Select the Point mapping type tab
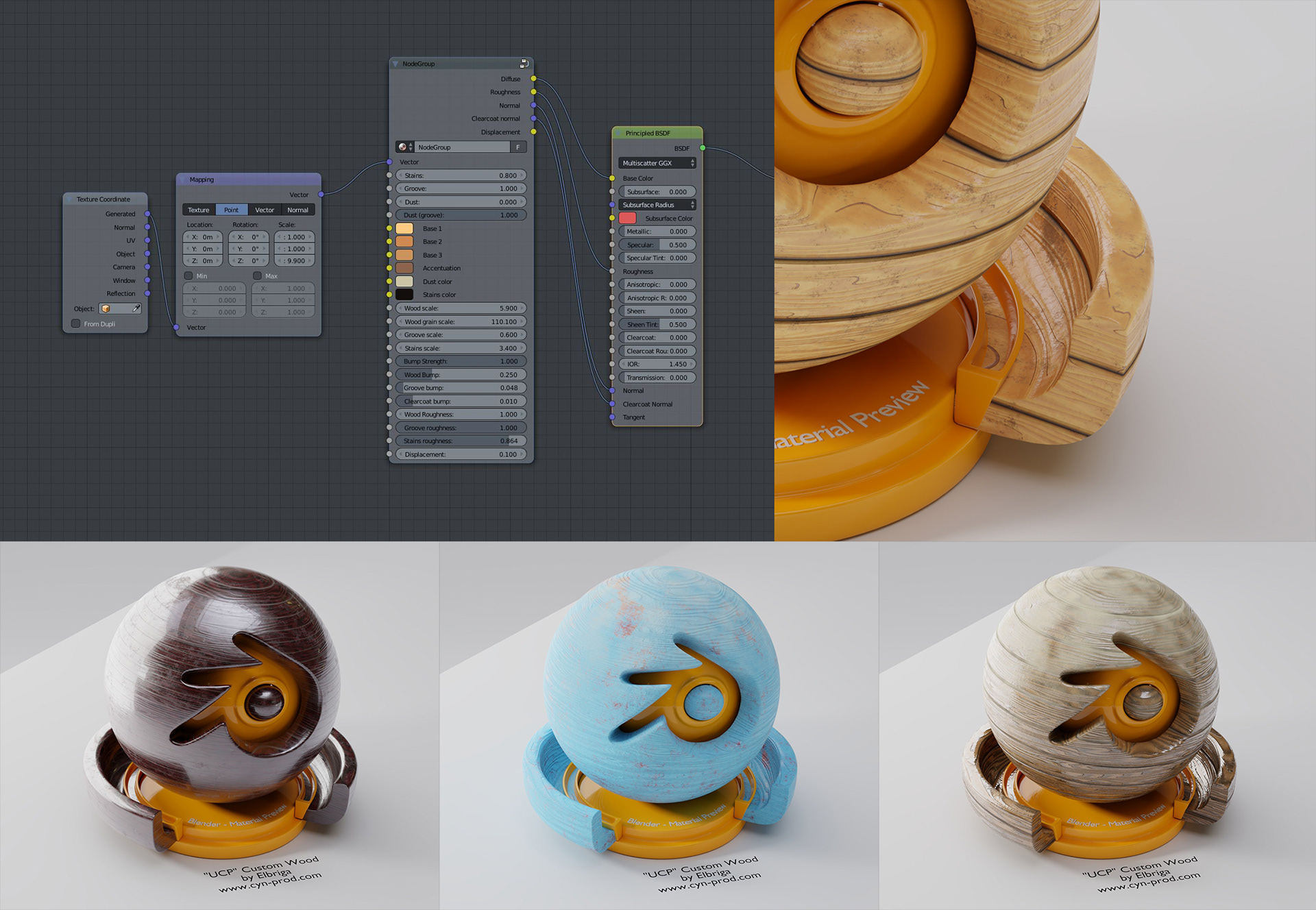 tap(232, 210)
